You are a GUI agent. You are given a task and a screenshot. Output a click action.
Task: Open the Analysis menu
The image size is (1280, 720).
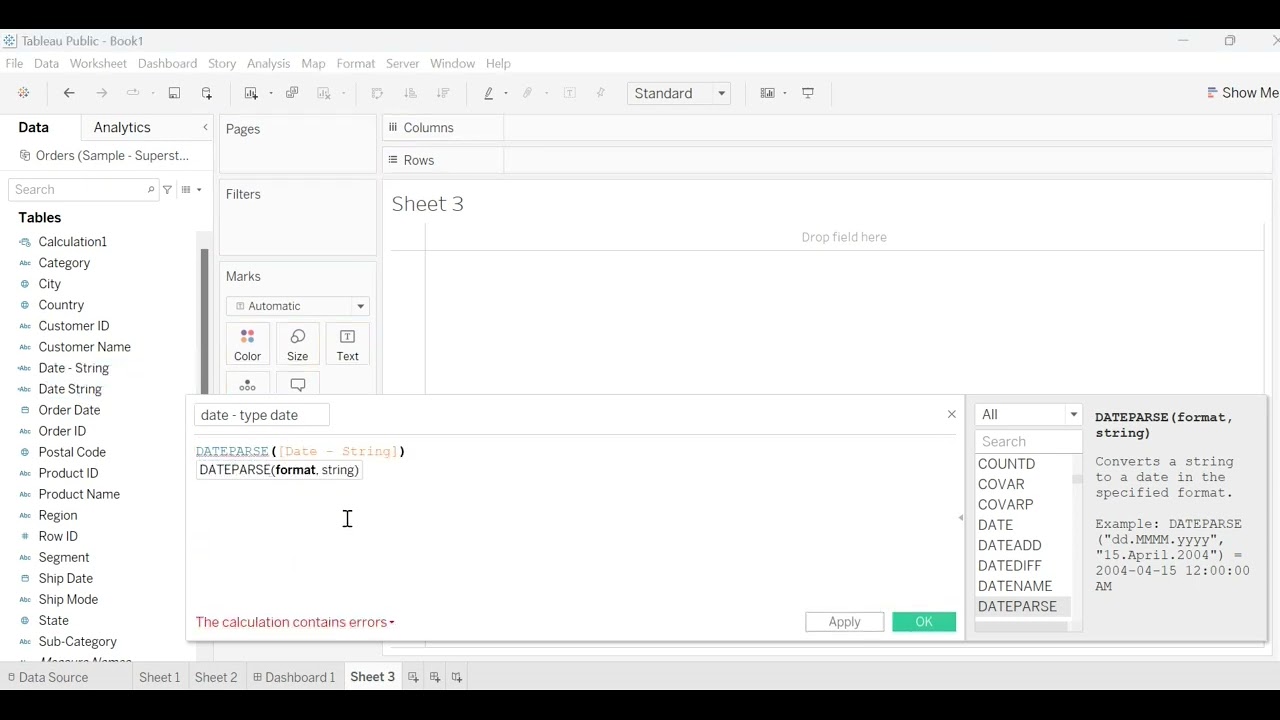(268, 63)
